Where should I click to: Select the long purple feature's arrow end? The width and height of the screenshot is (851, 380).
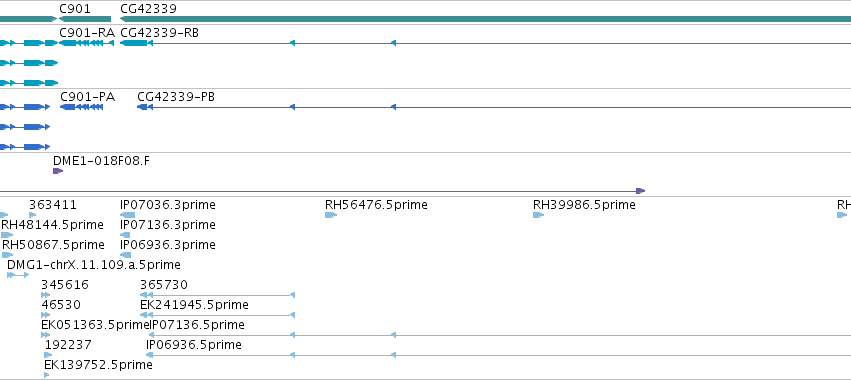pos(640,191)
